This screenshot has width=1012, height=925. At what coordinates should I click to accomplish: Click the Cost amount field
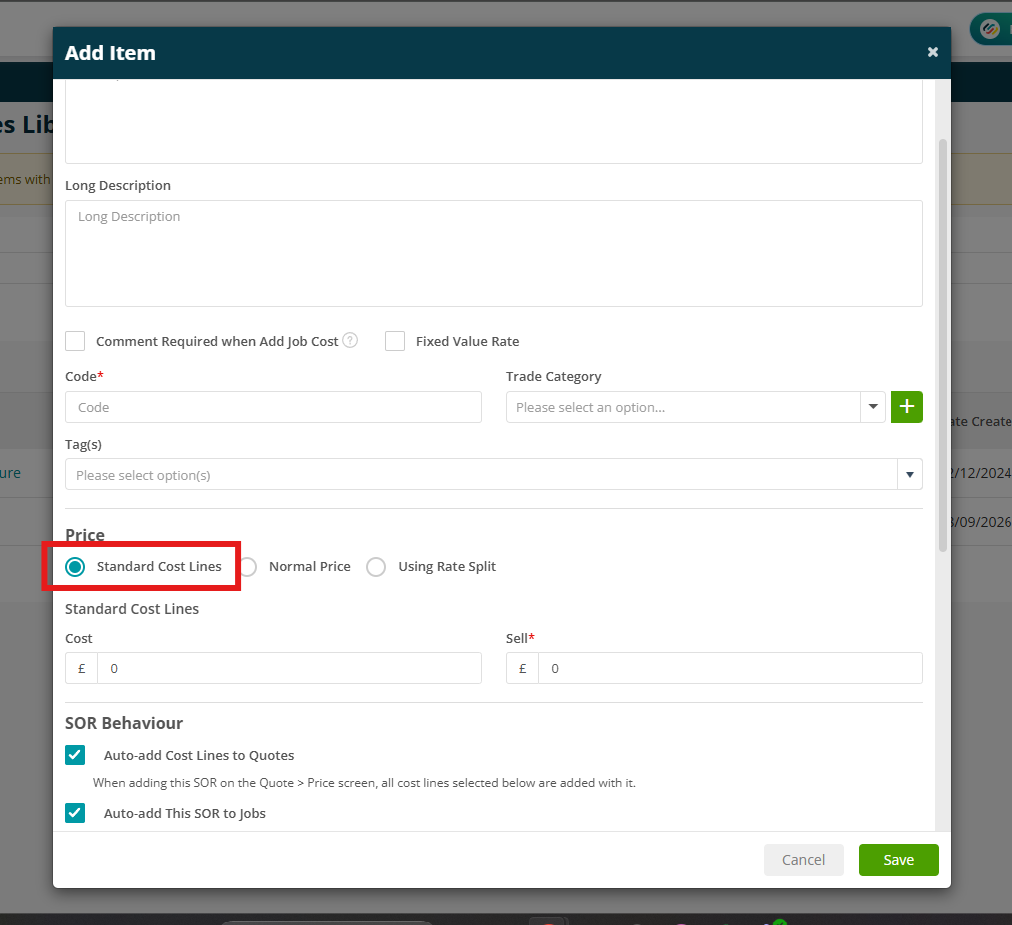coord(289,668)
